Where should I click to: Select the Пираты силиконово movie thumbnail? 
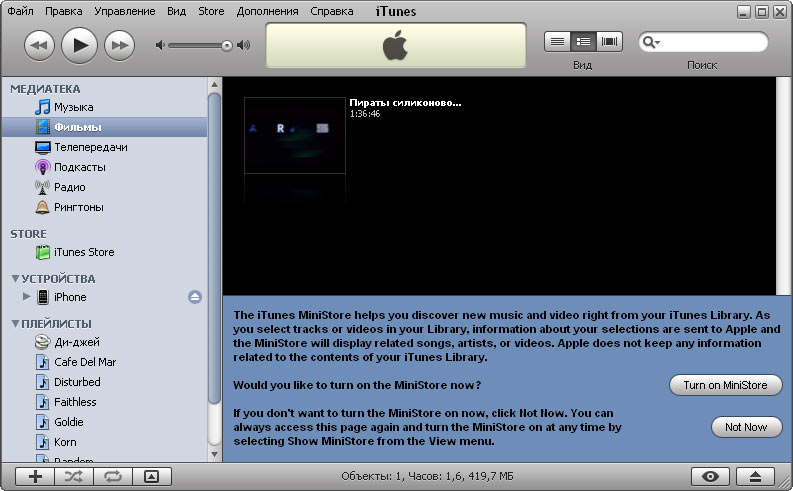[295, 136]
